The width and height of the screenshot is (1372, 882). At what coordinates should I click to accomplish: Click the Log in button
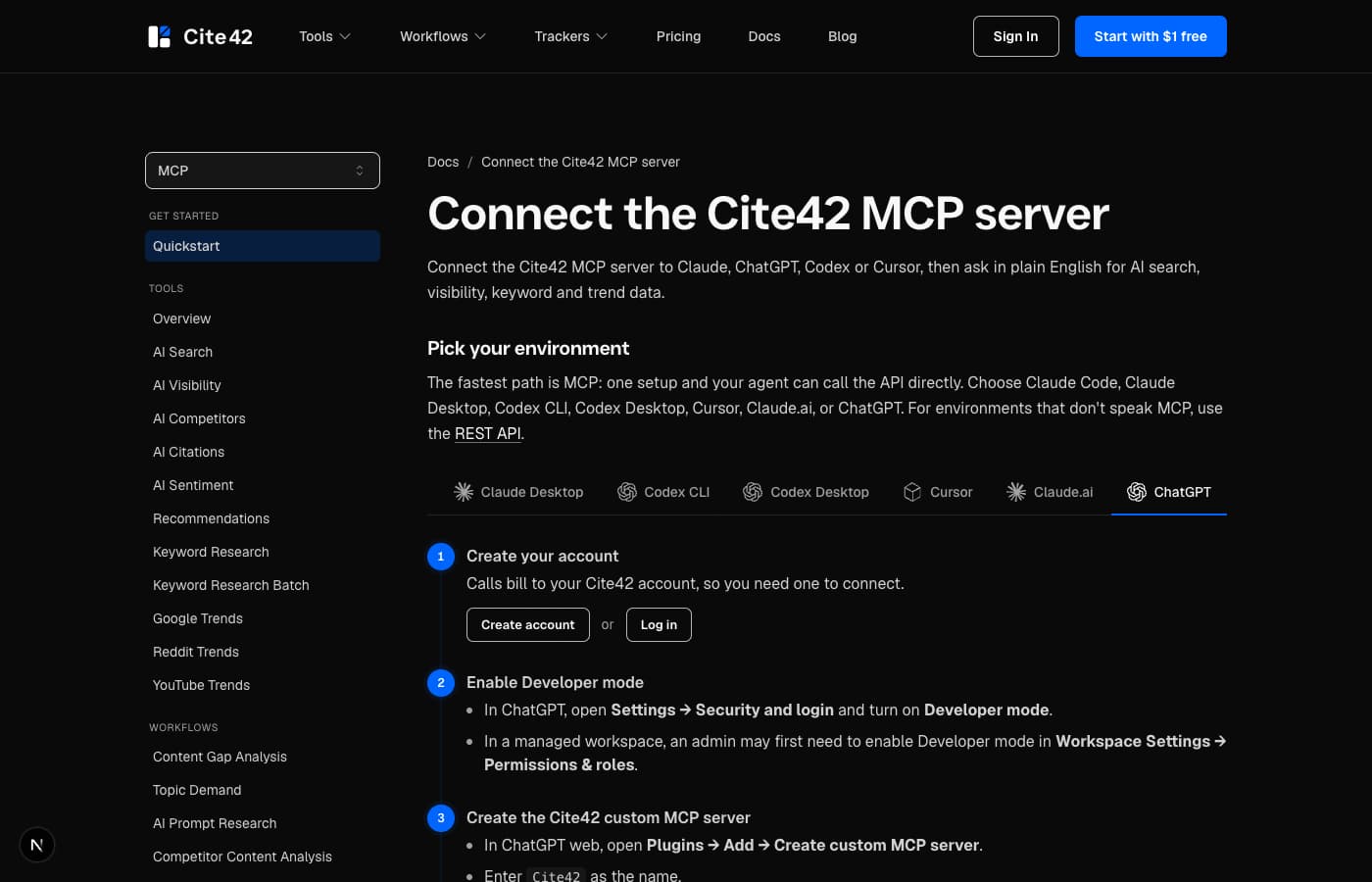pos(659,624)
